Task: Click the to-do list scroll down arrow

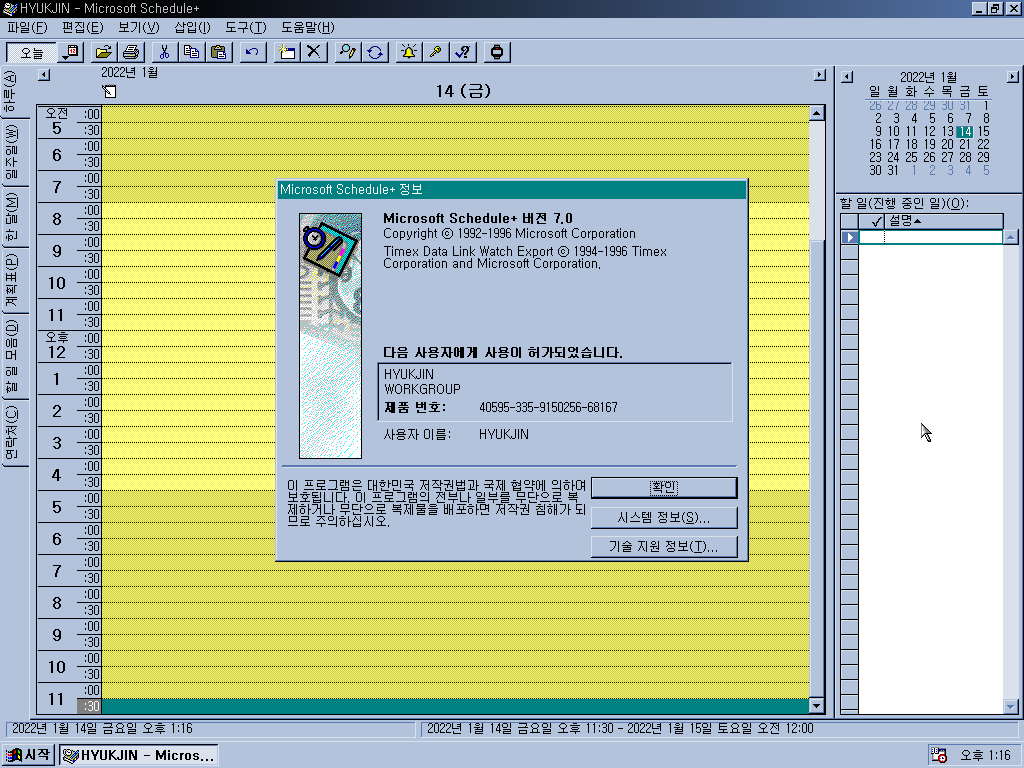Action: pos(1011,707)
